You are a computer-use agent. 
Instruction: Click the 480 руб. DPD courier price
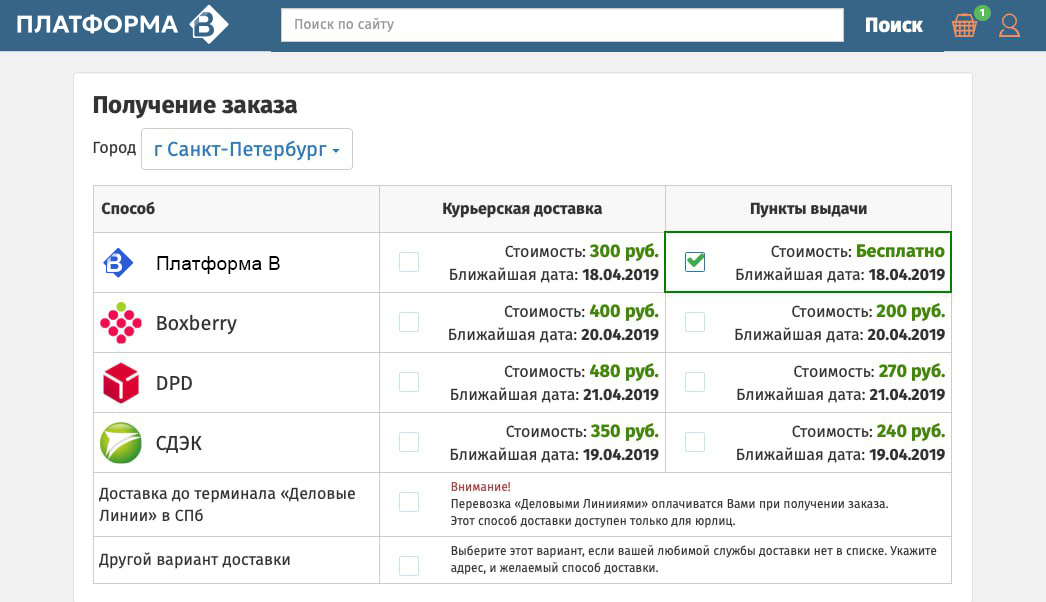[x=624, y=372]
